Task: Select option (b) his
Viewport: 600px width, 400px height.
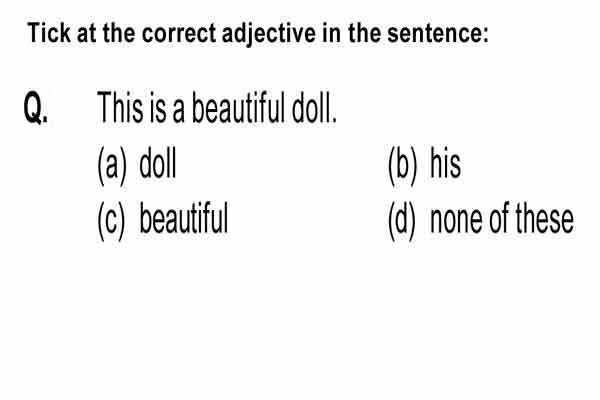Action: [424, 165]
